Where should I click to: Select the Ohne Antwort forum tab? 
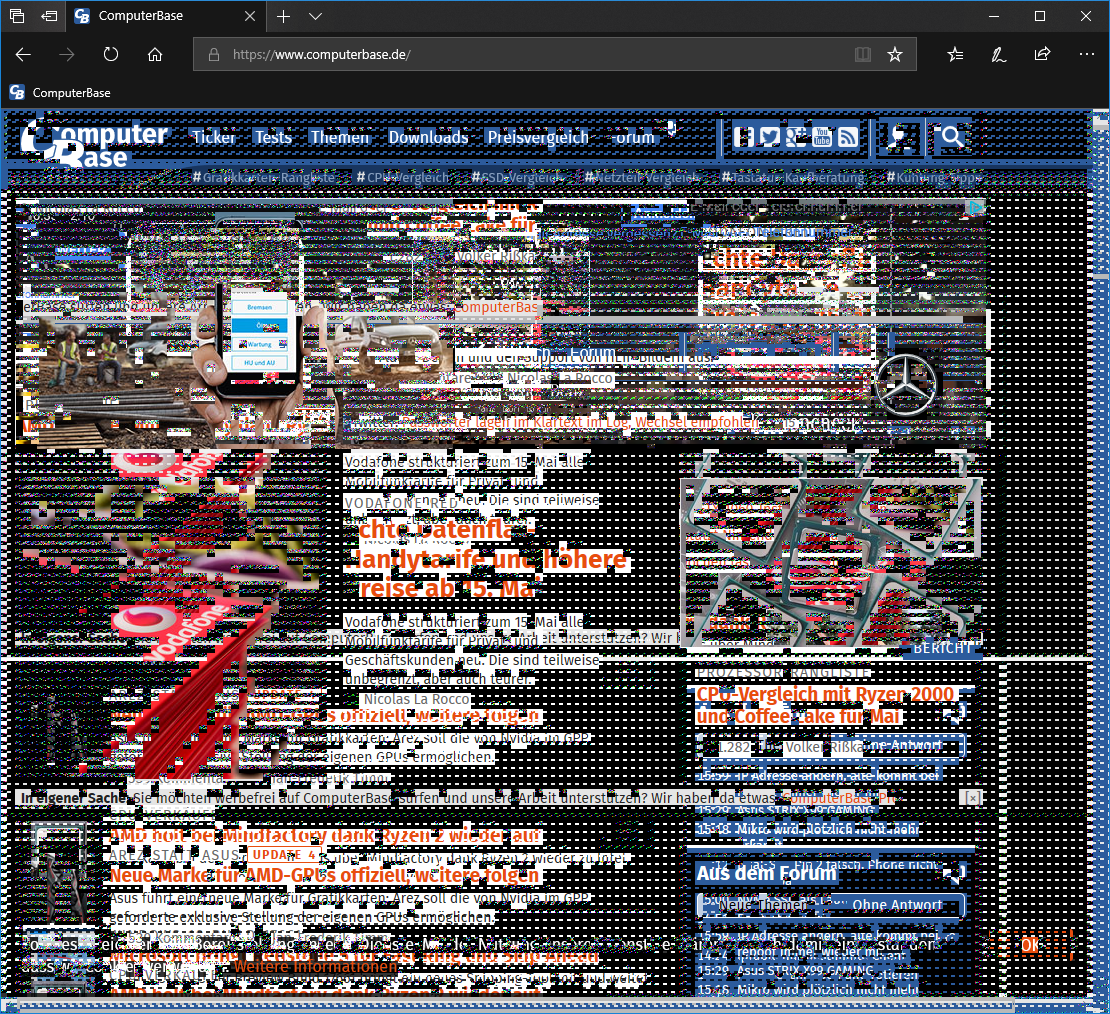[896, 905]
